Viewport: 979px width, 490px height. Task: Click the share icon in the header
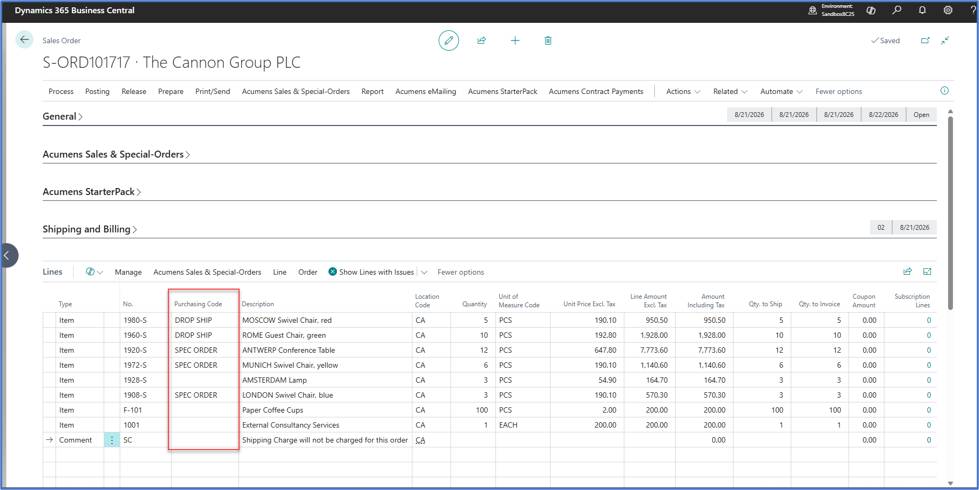481,41
